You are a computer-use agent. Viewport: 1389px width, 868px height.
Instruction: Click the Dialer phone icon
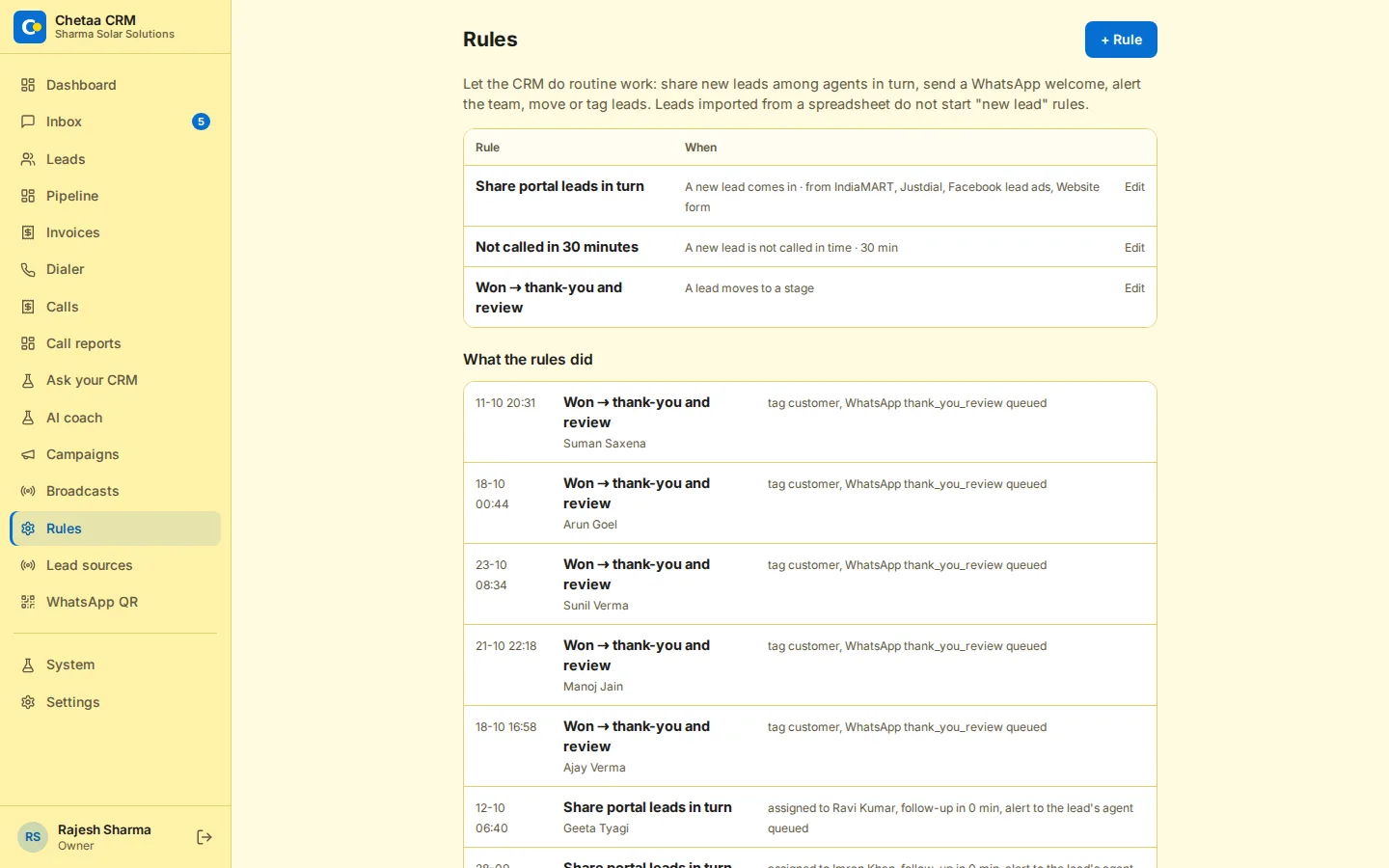coord(28,270)
